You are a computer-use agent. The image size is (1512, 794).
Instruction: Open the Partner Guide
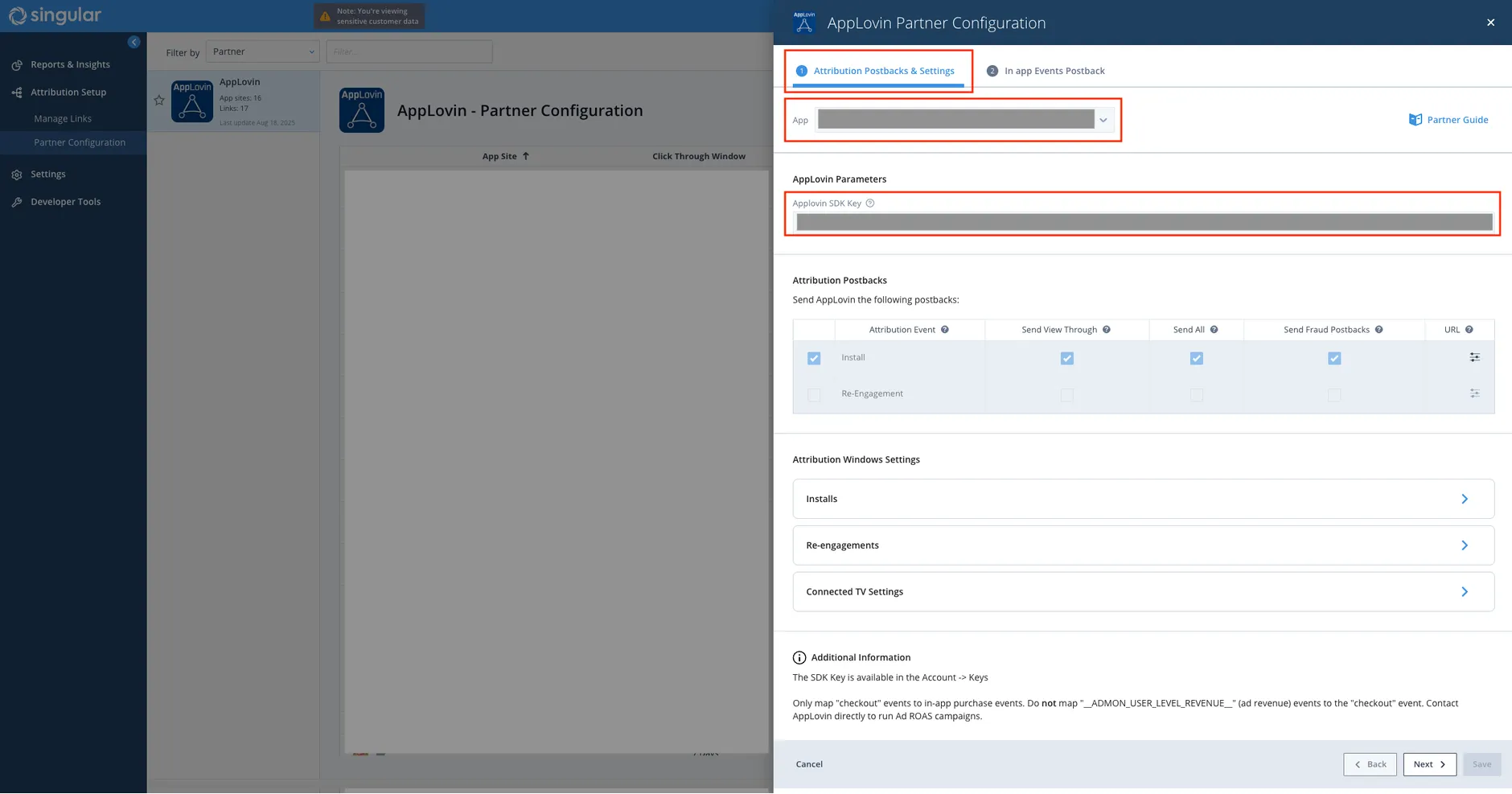point(1456,119)
